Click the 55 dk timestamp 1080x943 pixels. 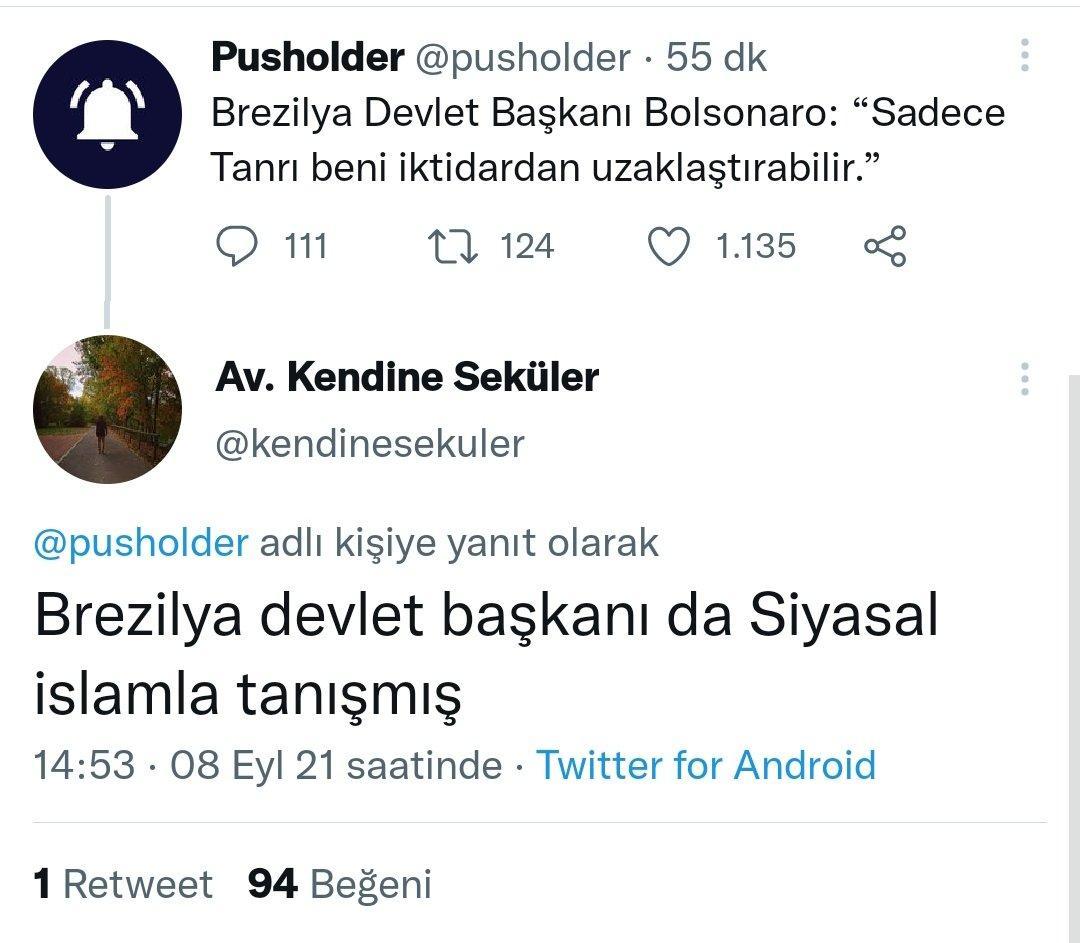click(x=717, y=58)
